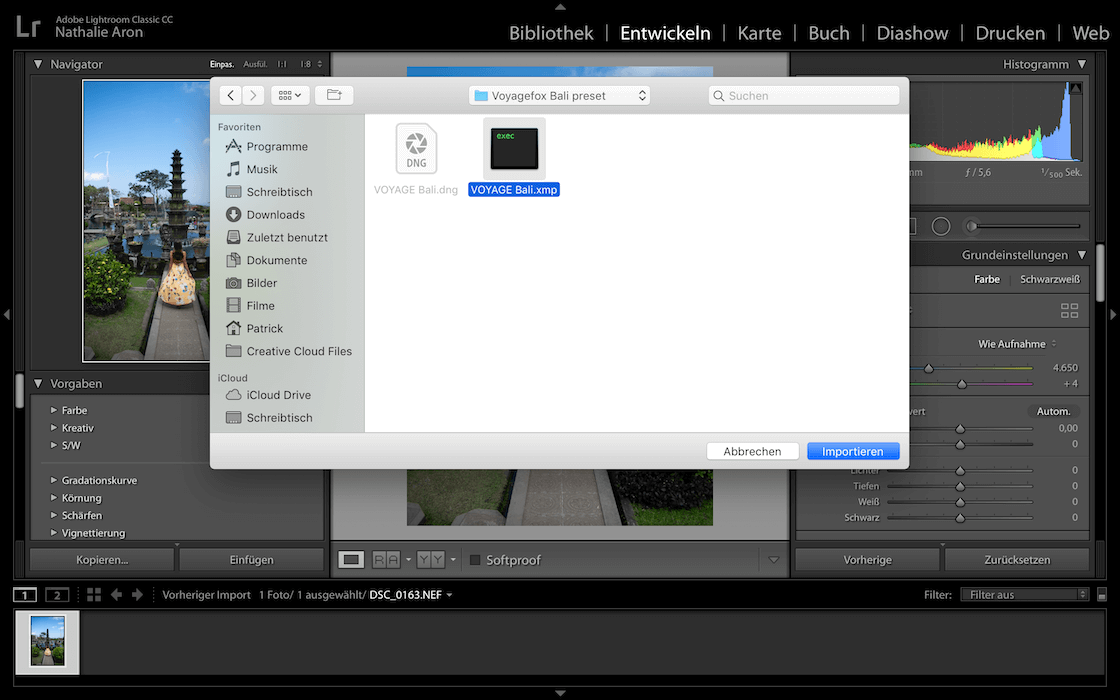Viewport: 1120px width, 700px height.
Task: Toggle the R A before/after reference view
Action: point(386,560)
